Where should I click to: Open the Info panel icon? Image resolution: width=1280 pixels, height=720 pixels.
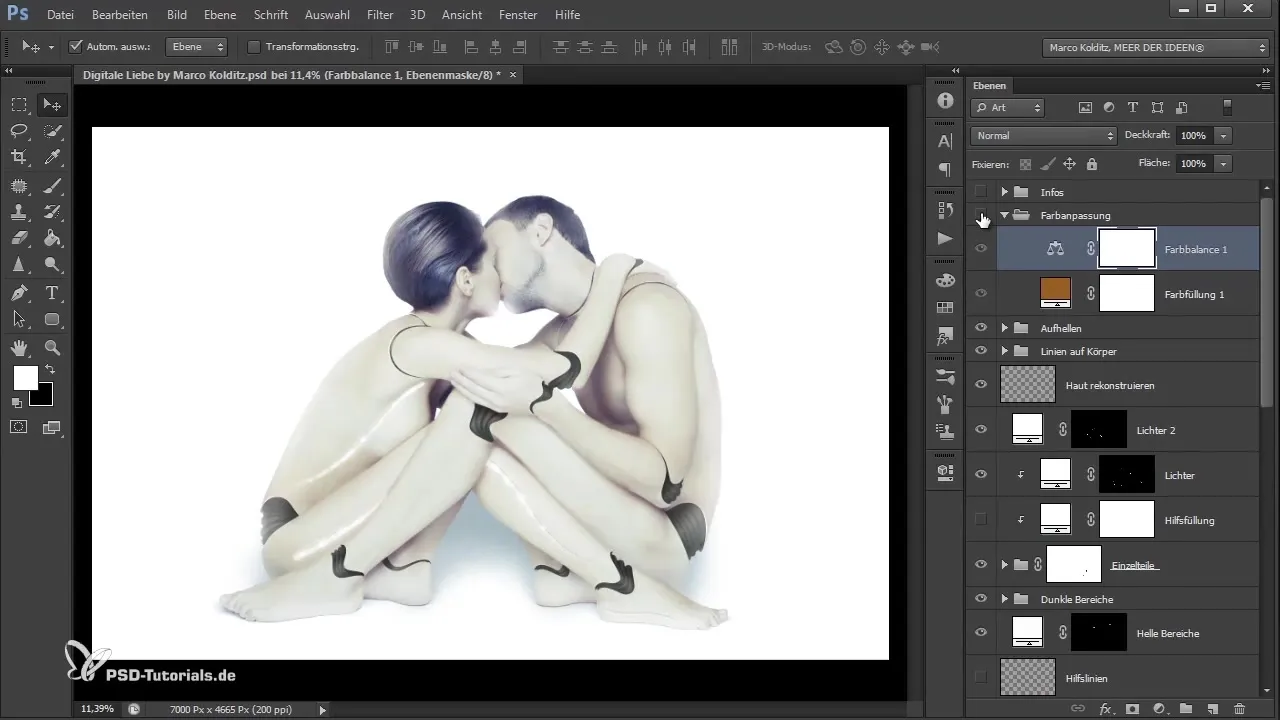(945, 101)
